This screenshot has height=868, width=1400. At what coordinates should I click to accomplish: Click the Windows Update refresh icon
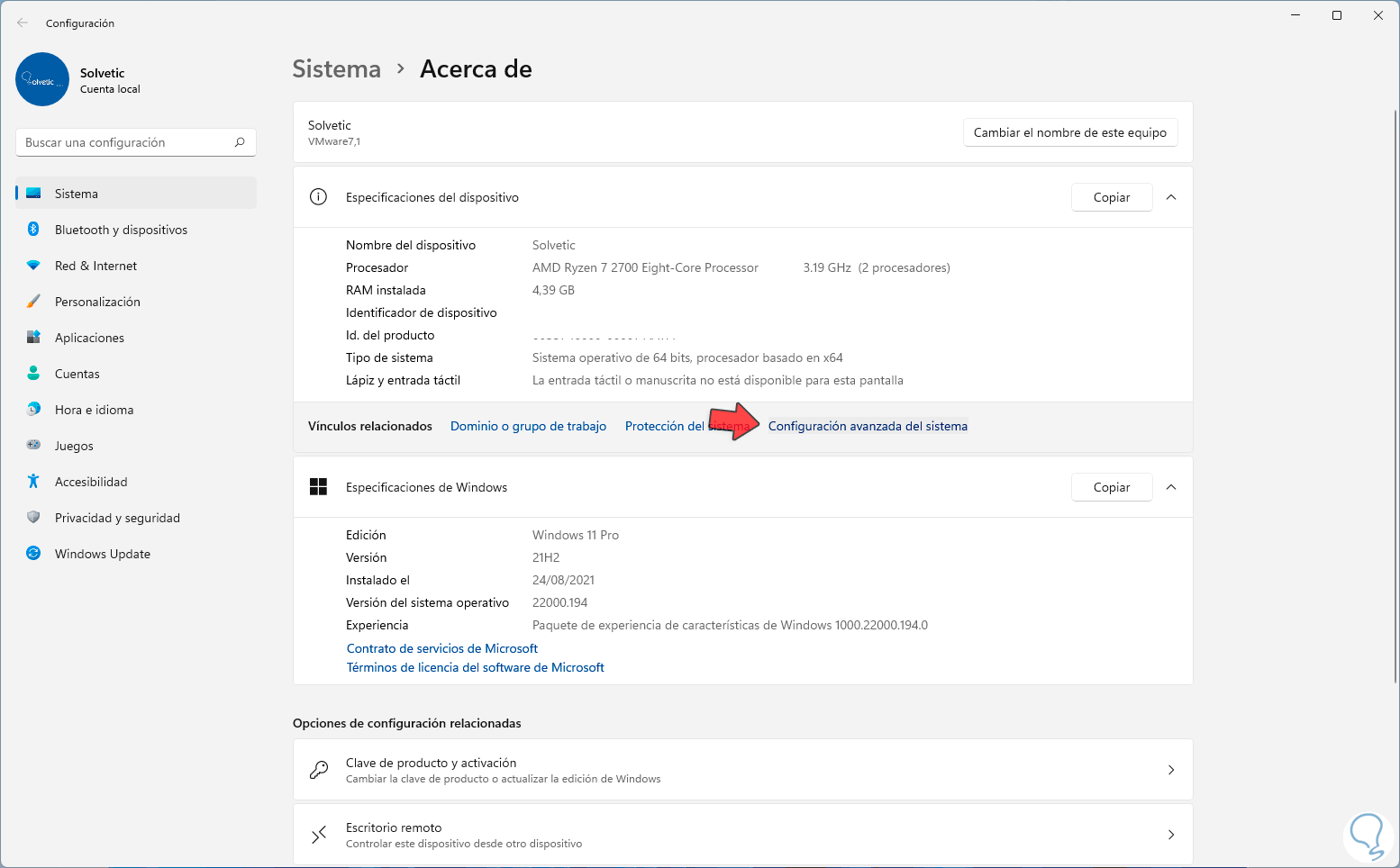(33, 554)
